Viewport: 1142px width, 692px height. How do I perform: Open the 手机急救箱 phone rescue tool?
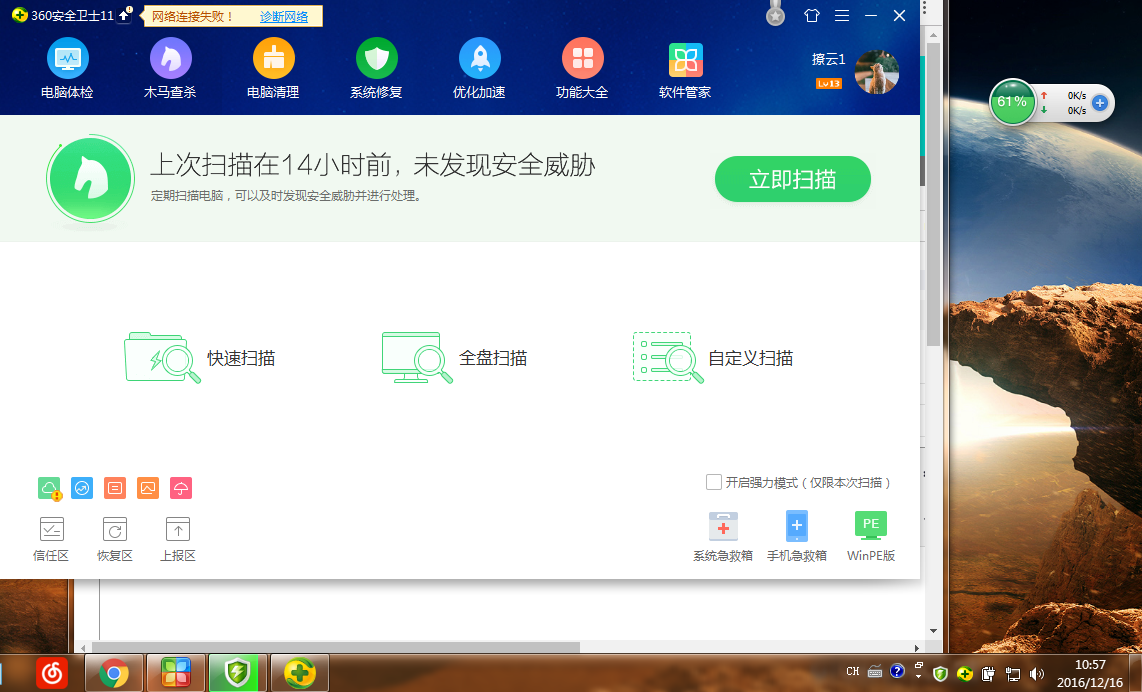pyautogui.click(x=796, y=533)
